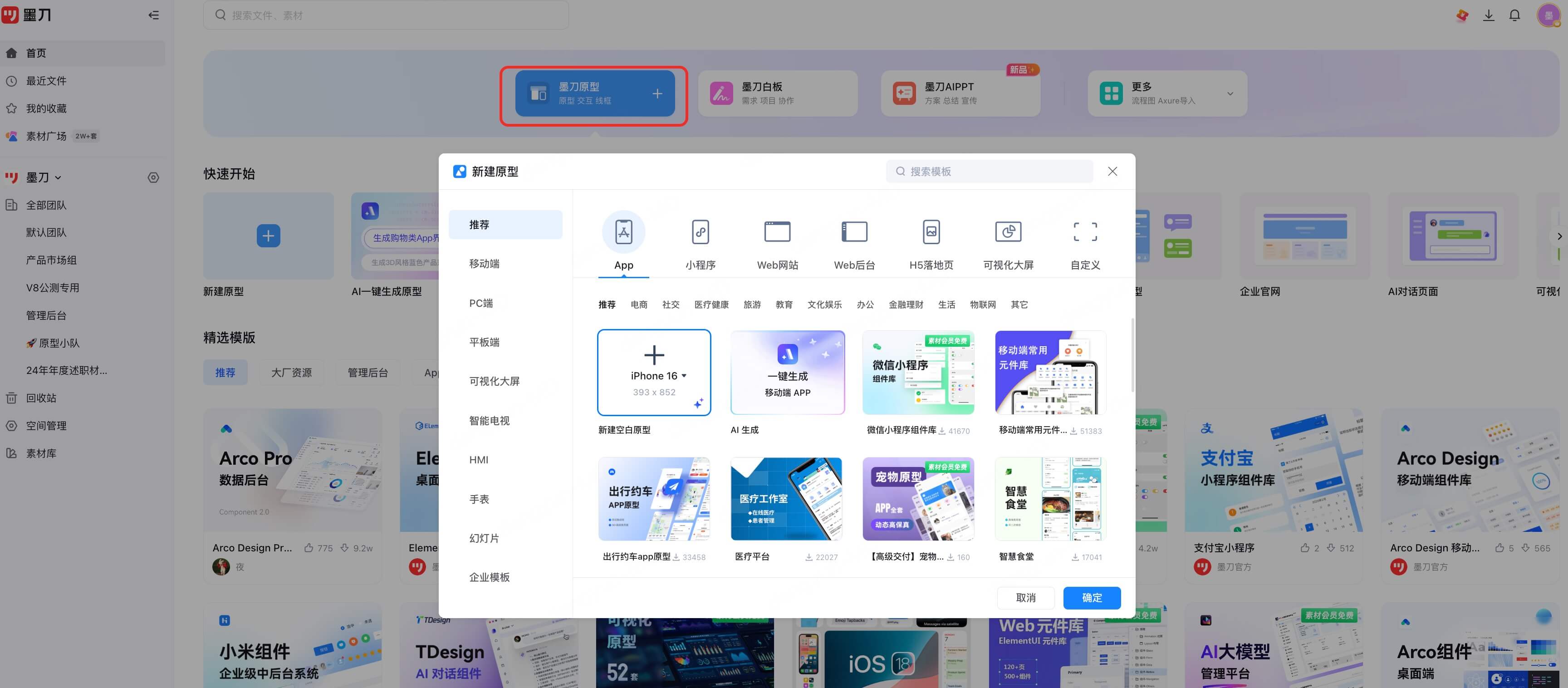
Task: Select 移动端常用元件库 template
Action: point(1050,373)
